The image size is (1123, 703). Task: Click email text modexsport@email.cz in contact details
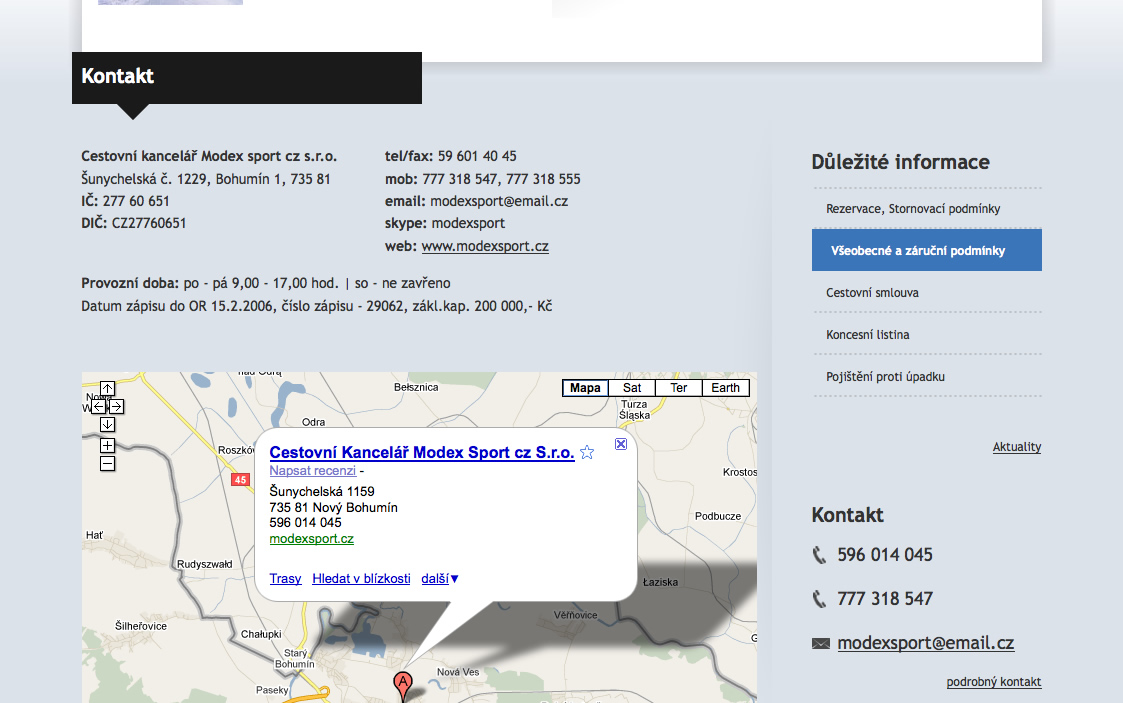pyautogui.click(x=499, y=201)
